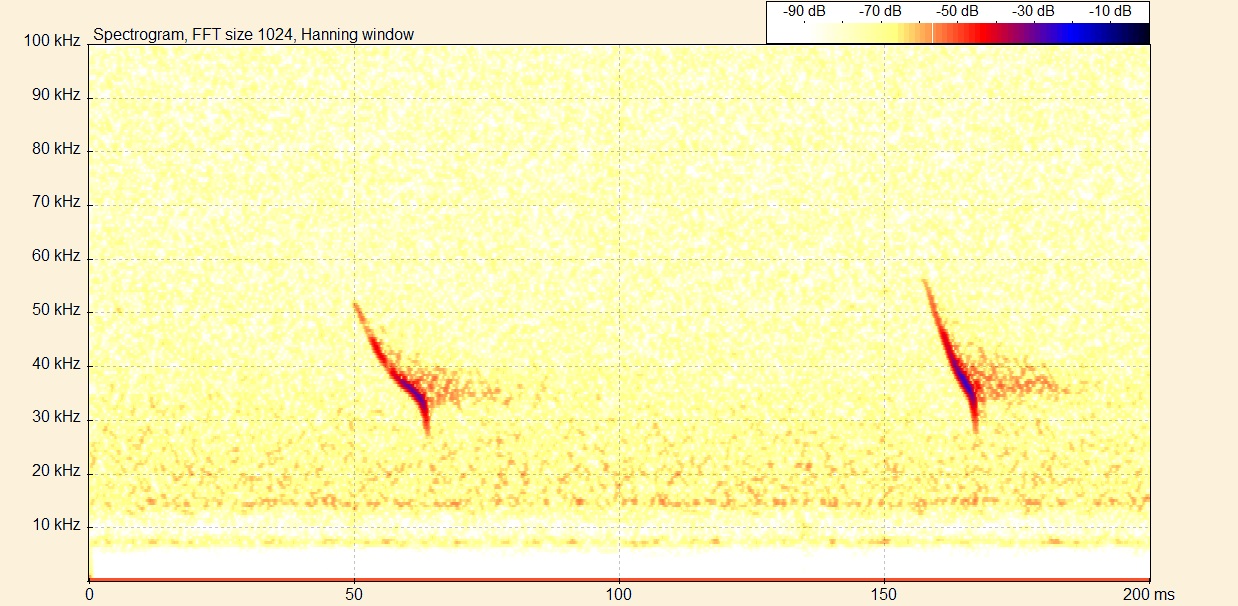The height and width of the screenshot is (606, 1238).
Task: Click the 80 kHz frequency axis label
Action: [x=57, y=149]
